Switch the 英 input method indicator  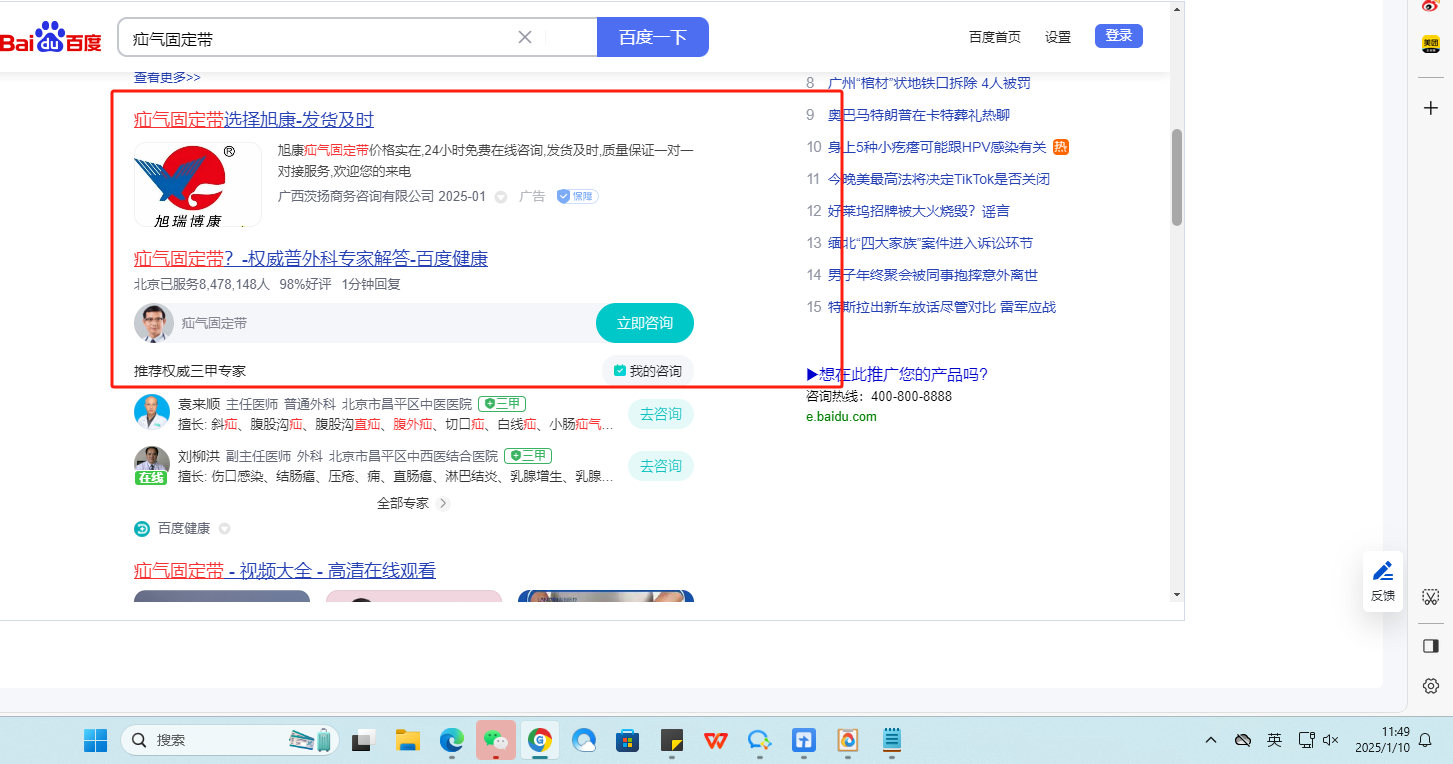1274,740
